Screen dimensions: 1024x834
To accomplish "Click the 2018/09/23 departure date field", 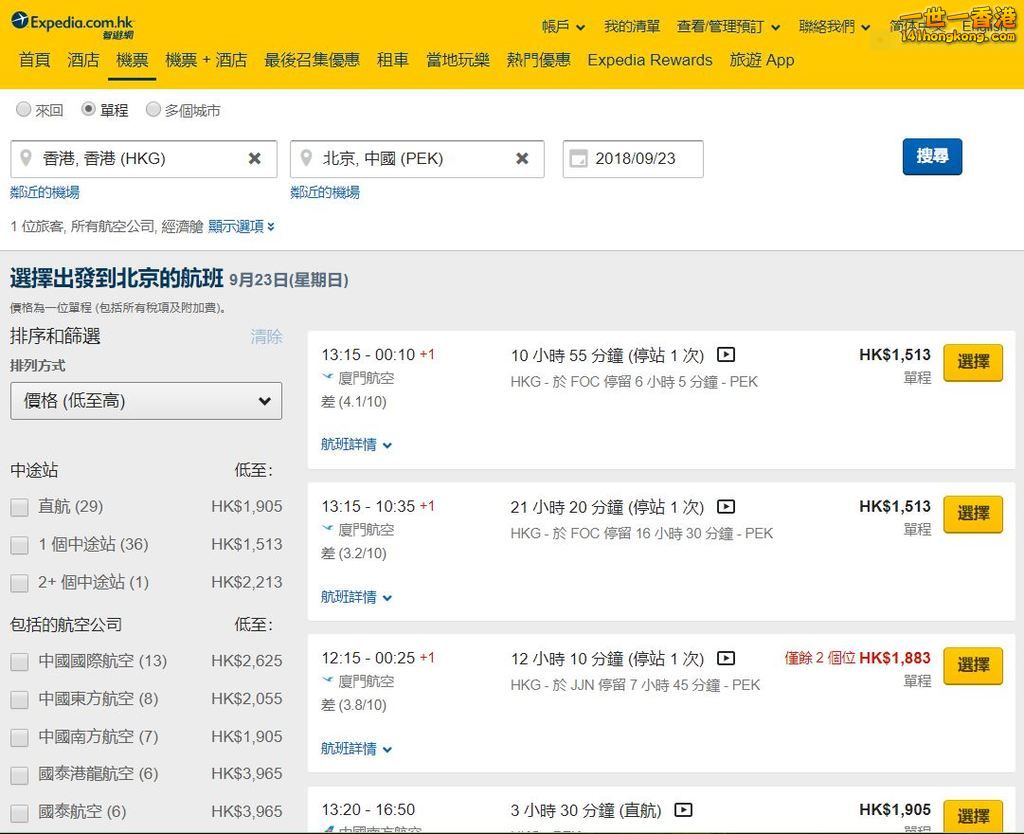I will coord(633,159).
